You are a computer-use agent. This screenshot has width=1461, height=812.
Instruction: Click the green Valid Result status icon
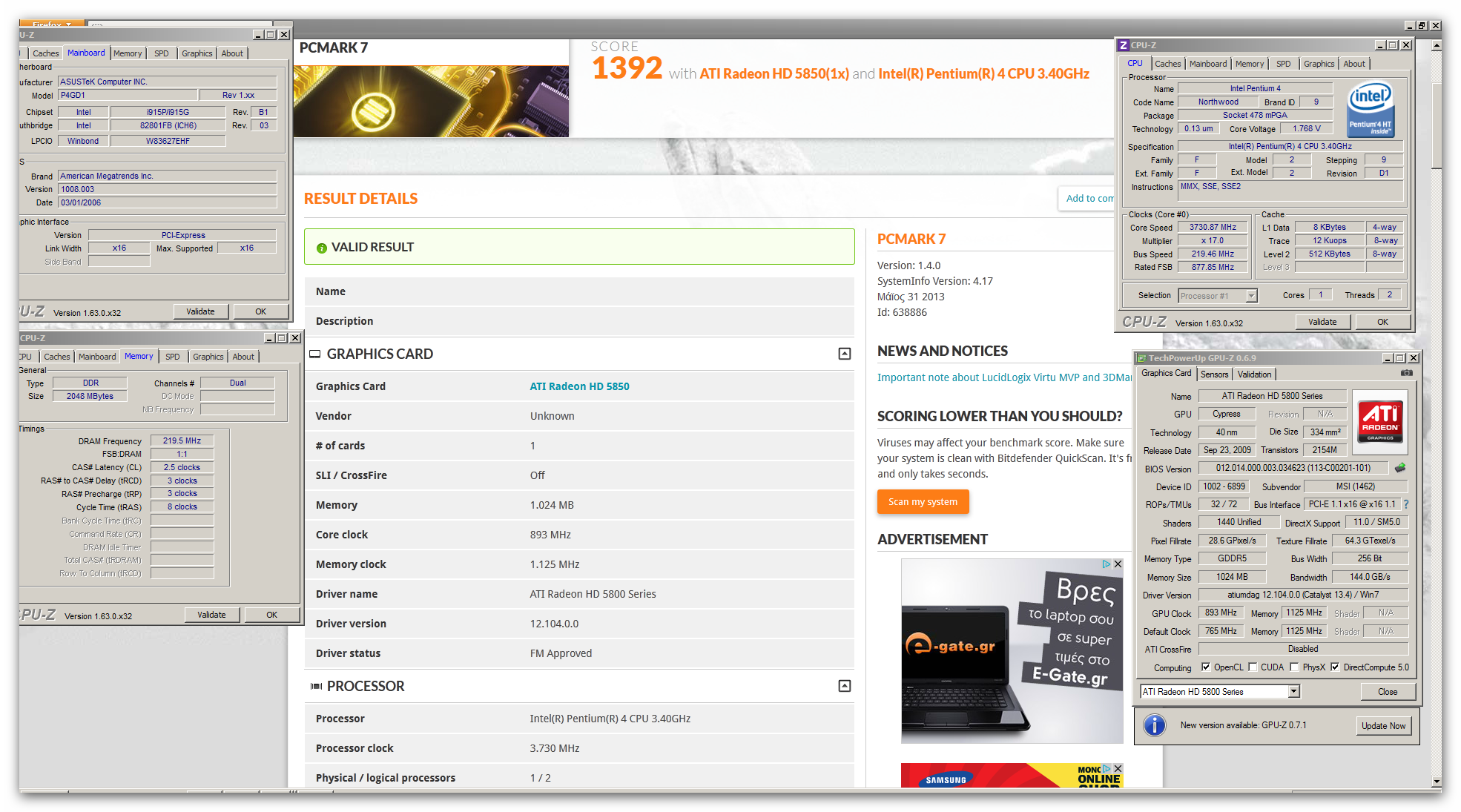click(x=322, y=248)
